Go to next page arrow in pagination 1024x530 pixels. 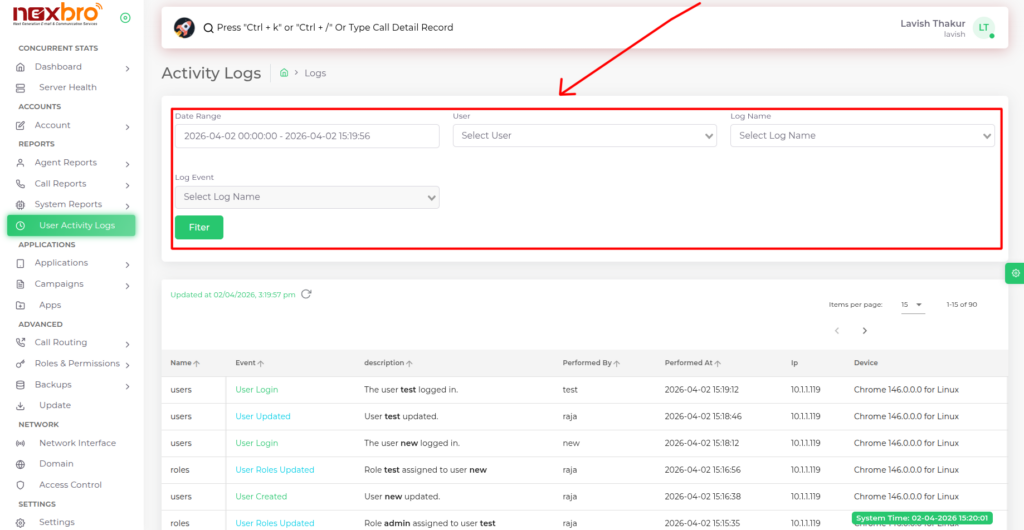point(864,330)
